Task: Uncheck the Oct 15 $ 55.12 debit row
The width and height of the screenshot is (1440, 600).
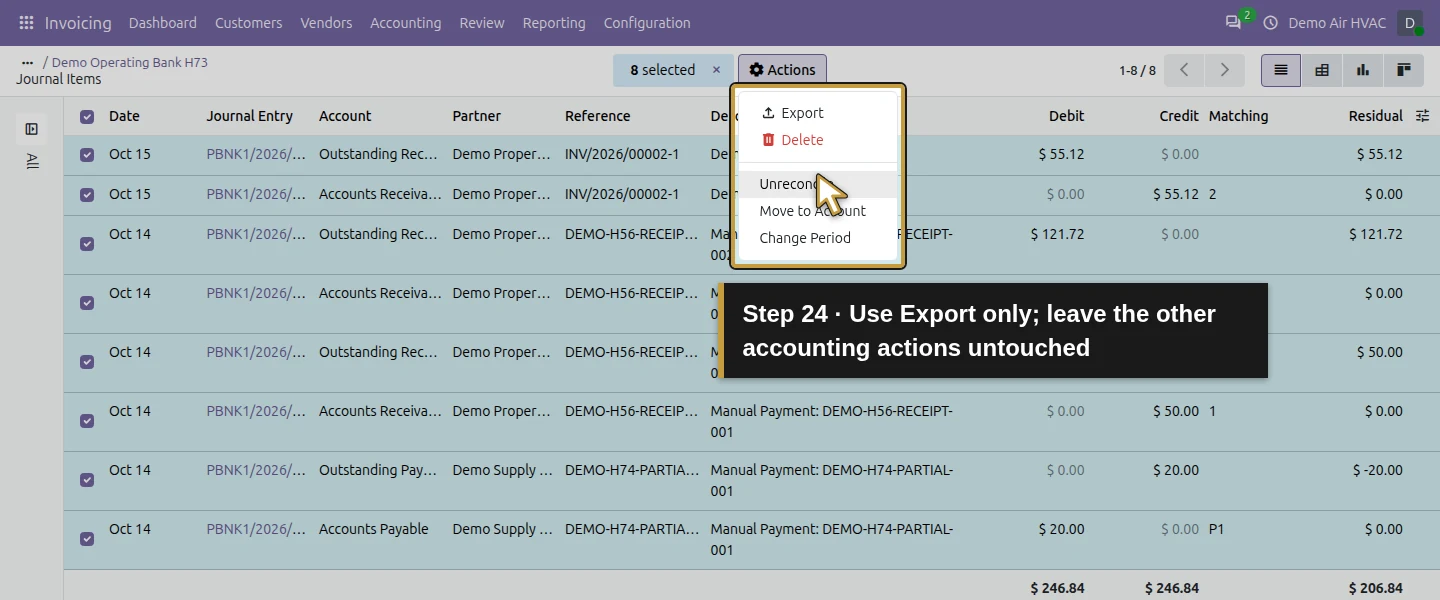Action: click(x=87, y=155)
